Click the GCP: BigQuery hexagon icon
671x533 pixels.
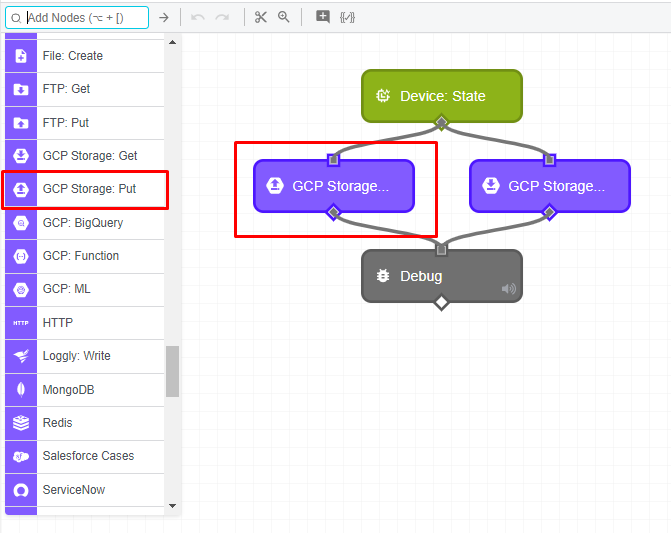[21, 223]
